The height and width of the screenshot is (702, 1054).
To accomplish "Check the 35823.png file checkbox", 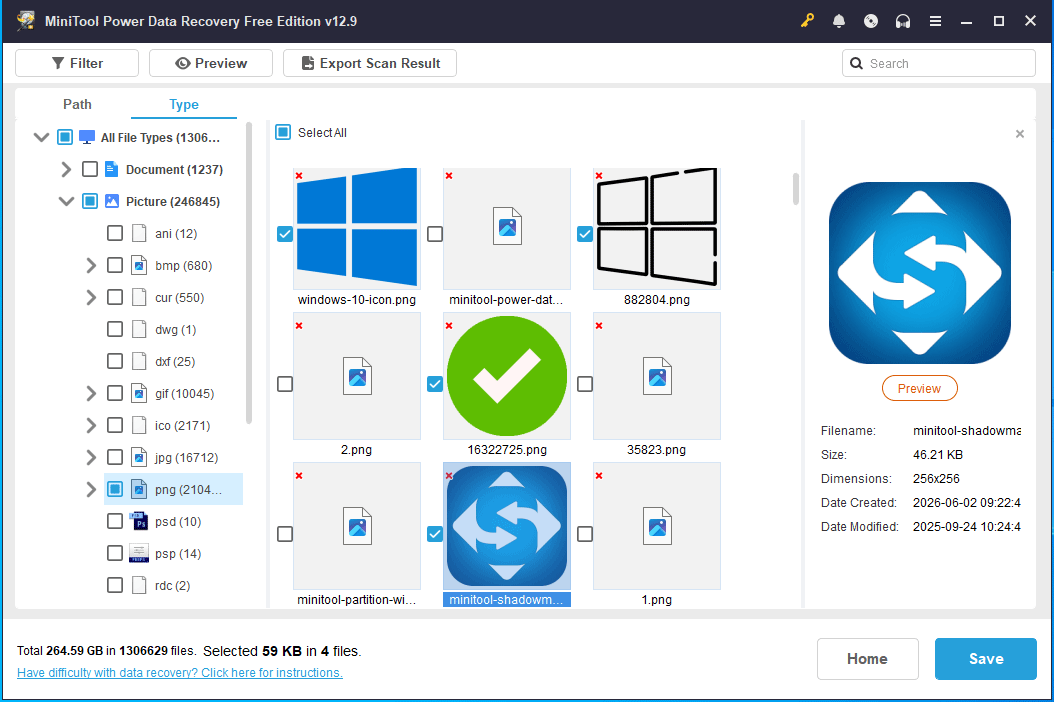I will tap(585, 384).
